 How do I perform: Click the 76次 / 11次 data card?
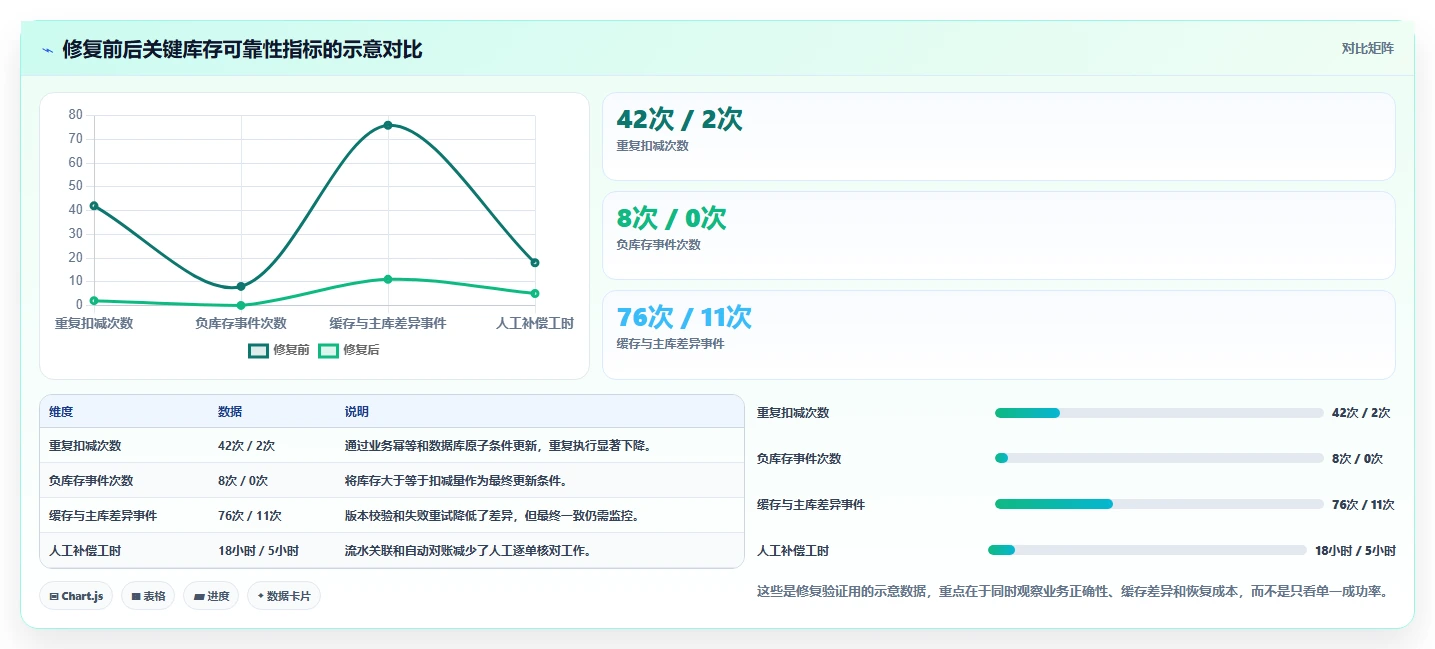pos(998,335)
